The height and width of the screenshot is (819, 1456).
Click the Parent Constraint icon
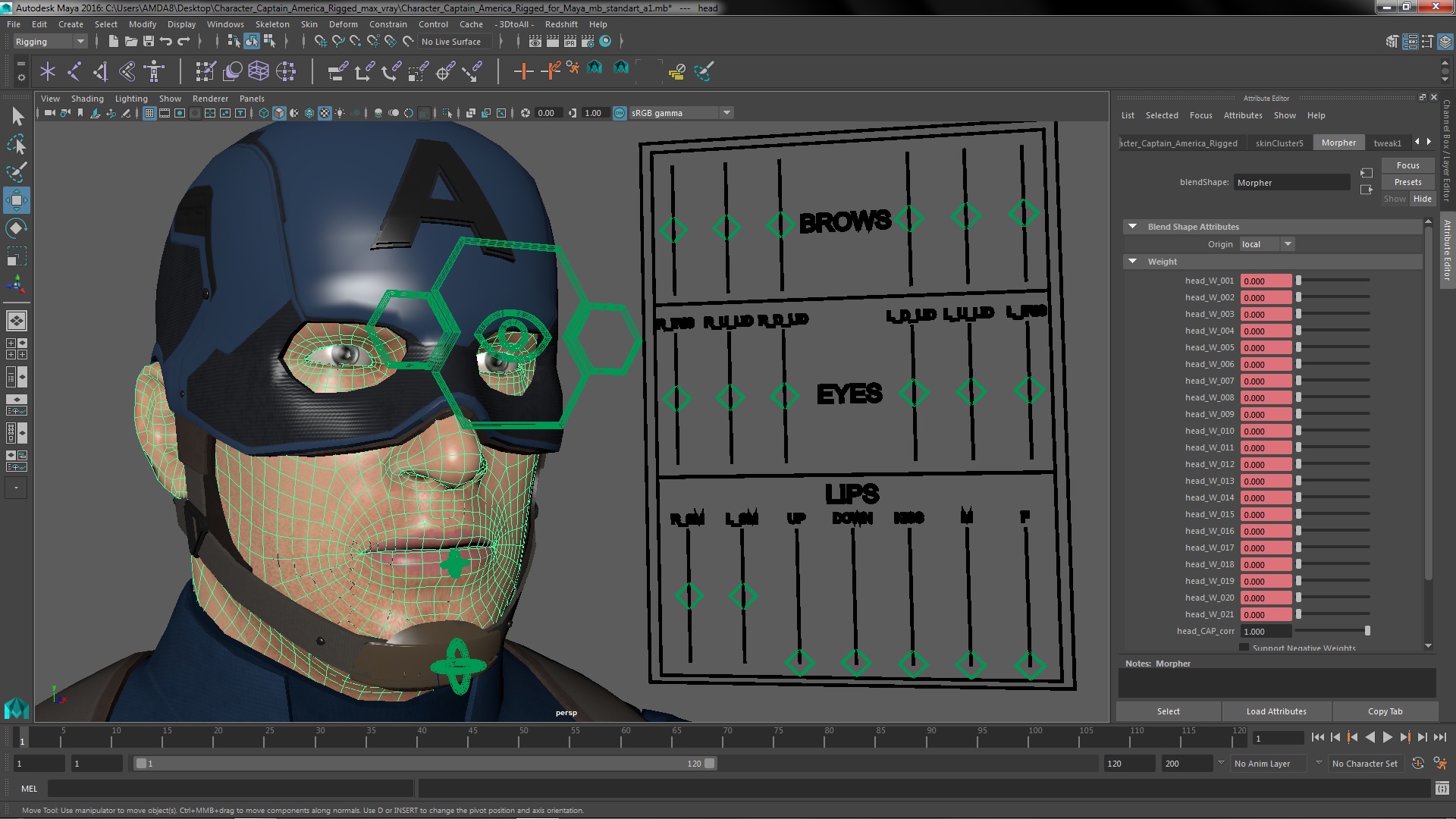pos(337,72)
